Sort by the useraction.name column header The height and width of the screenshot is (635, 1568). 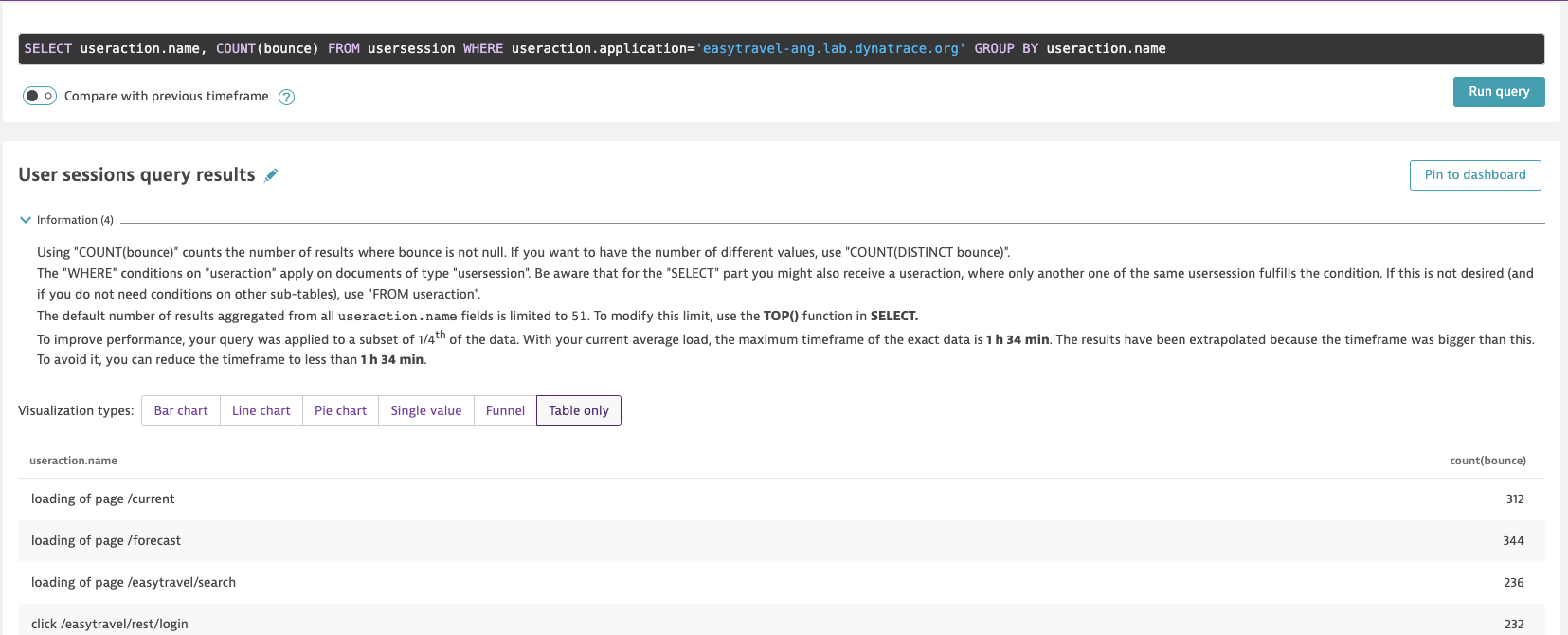[74, 461]
